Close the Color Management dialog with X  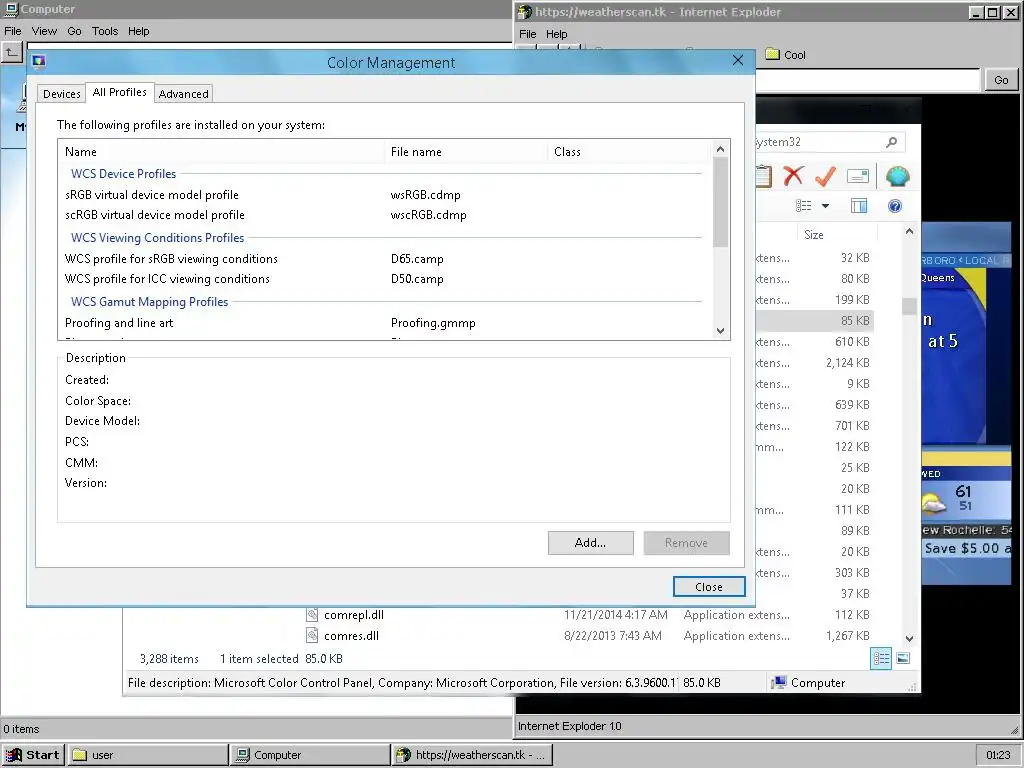pyautogui.click(x=738, y=60)
